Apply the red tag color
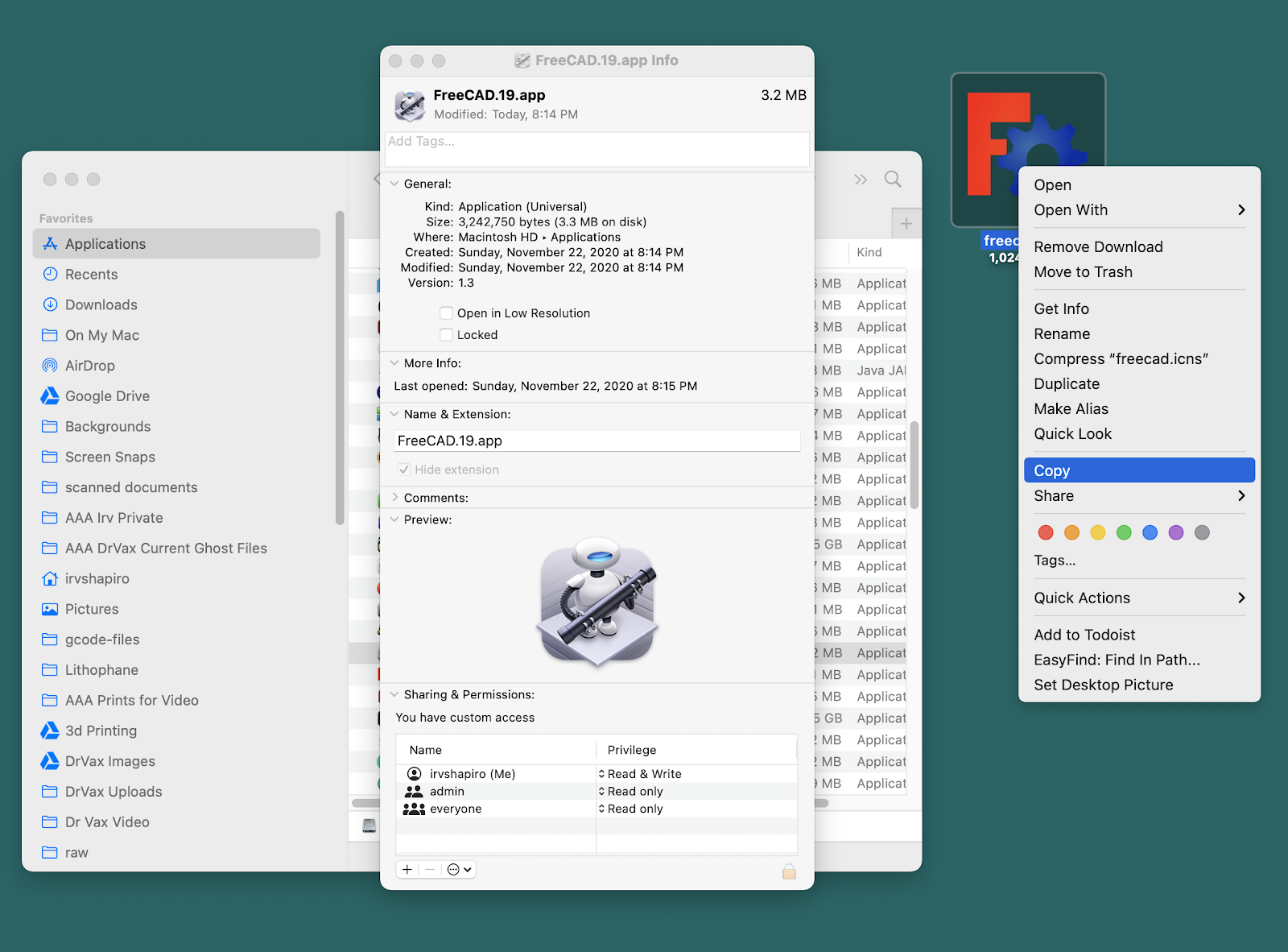Viewport: 1288px width, 952px height. coord(1046,532)
